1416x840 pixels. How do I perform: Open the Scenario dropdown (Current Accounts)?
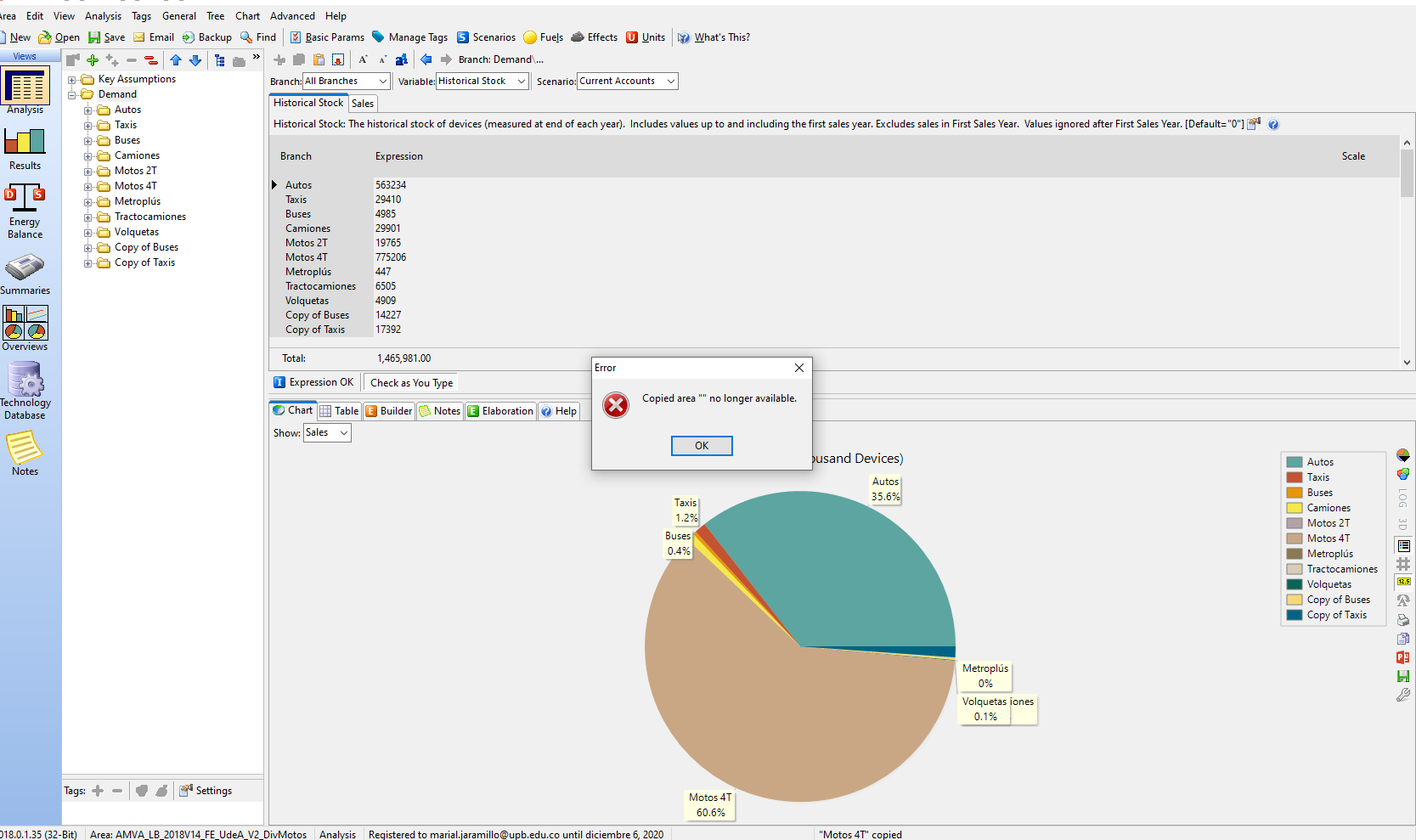click(x=628, y=82)
